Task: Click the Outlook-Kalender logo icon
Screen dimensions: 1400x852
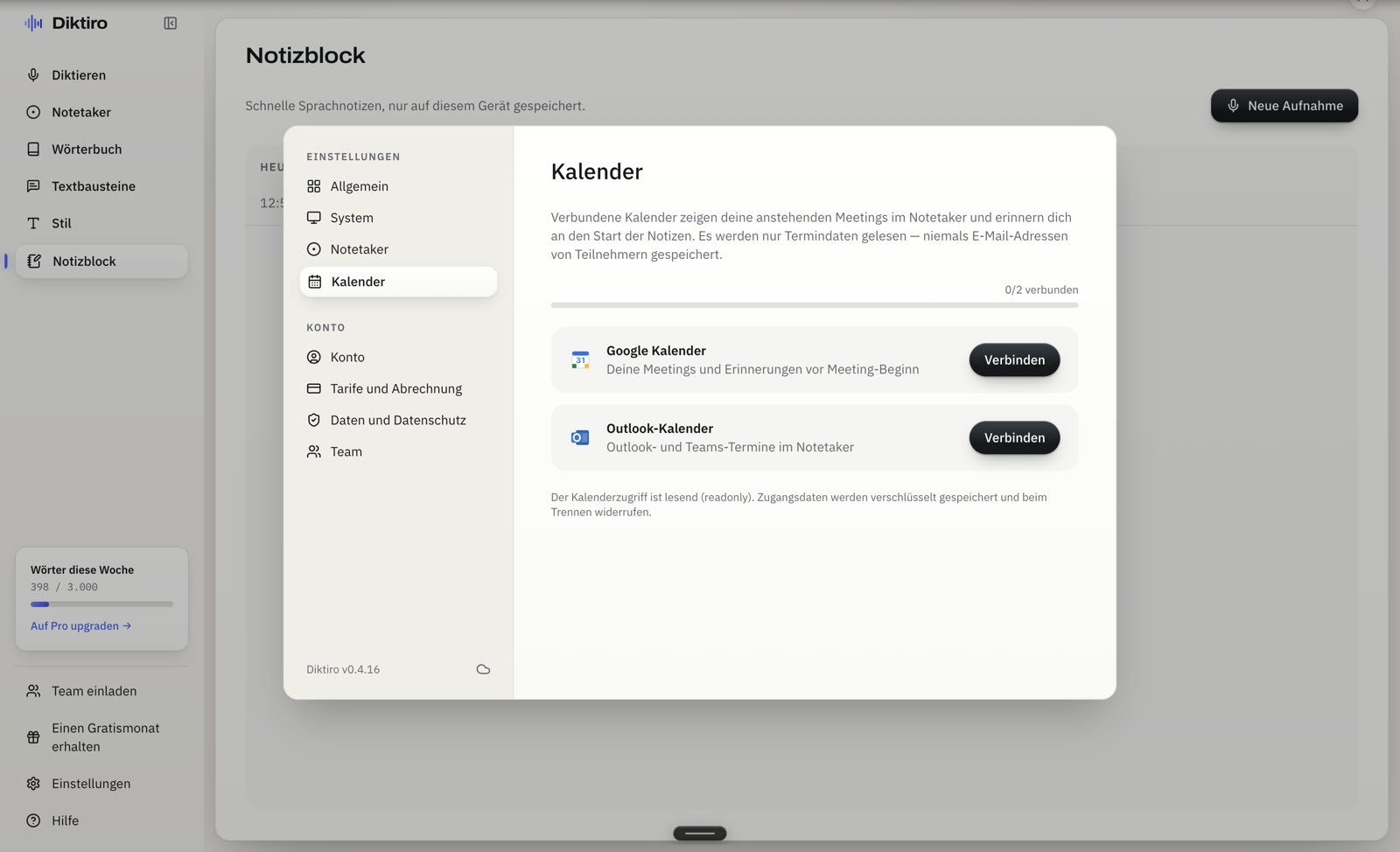Action: pyautogui.click(x=580, y=437)
